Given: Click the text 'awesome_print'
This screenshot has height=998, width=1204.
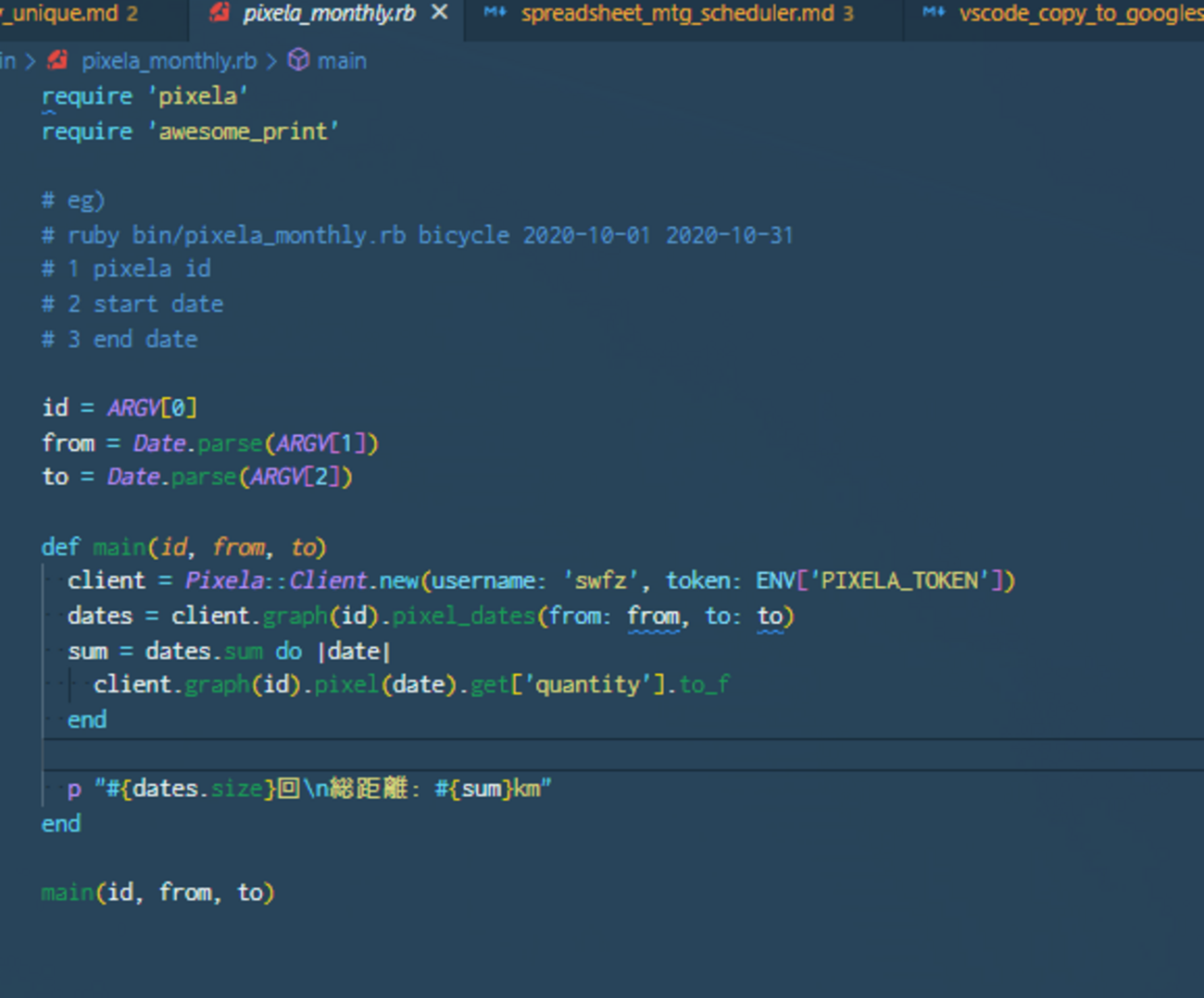Looking at the screenshot, I should (x=244, y=131).
